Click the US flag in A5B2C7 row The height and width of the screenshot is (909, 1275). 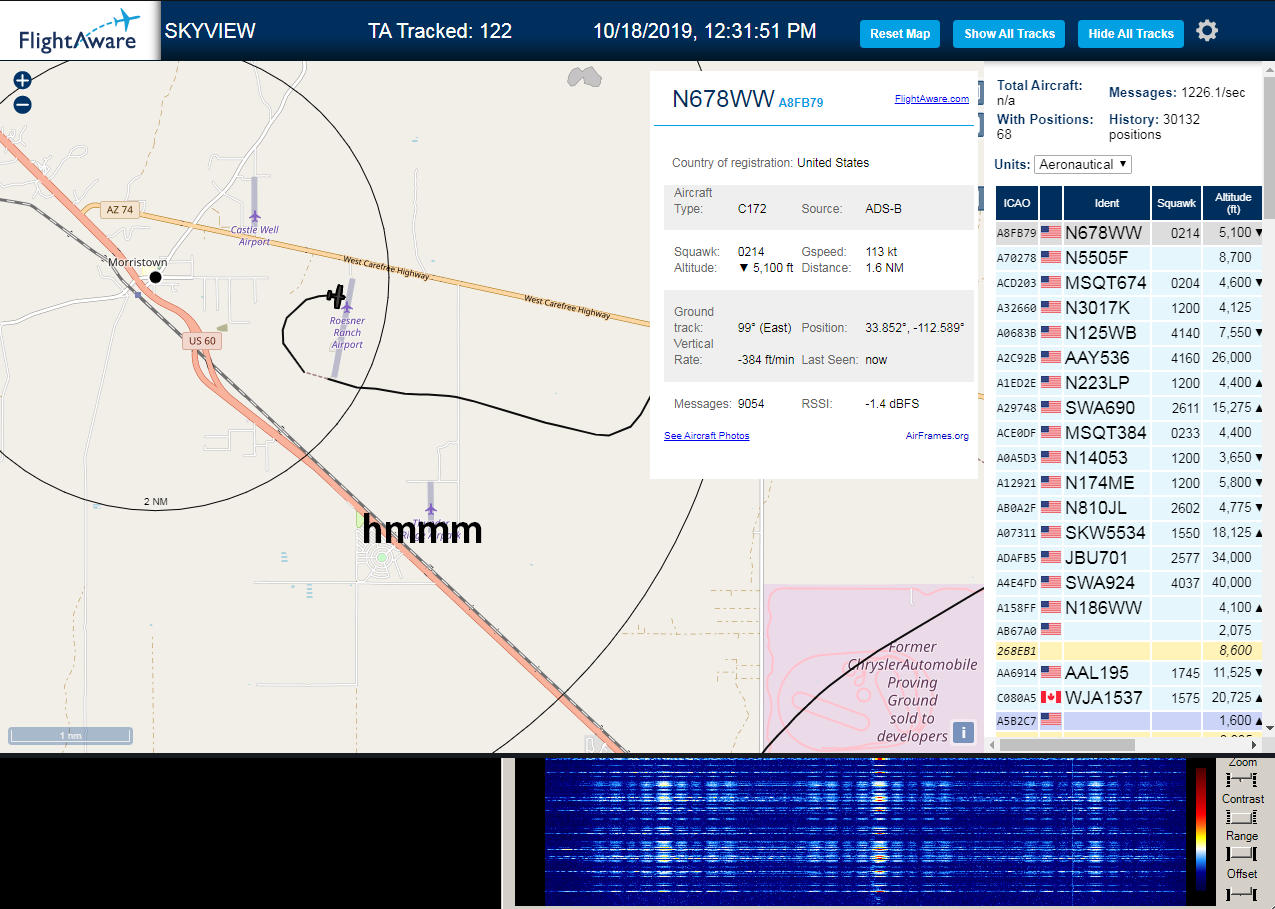(1050, 719)
